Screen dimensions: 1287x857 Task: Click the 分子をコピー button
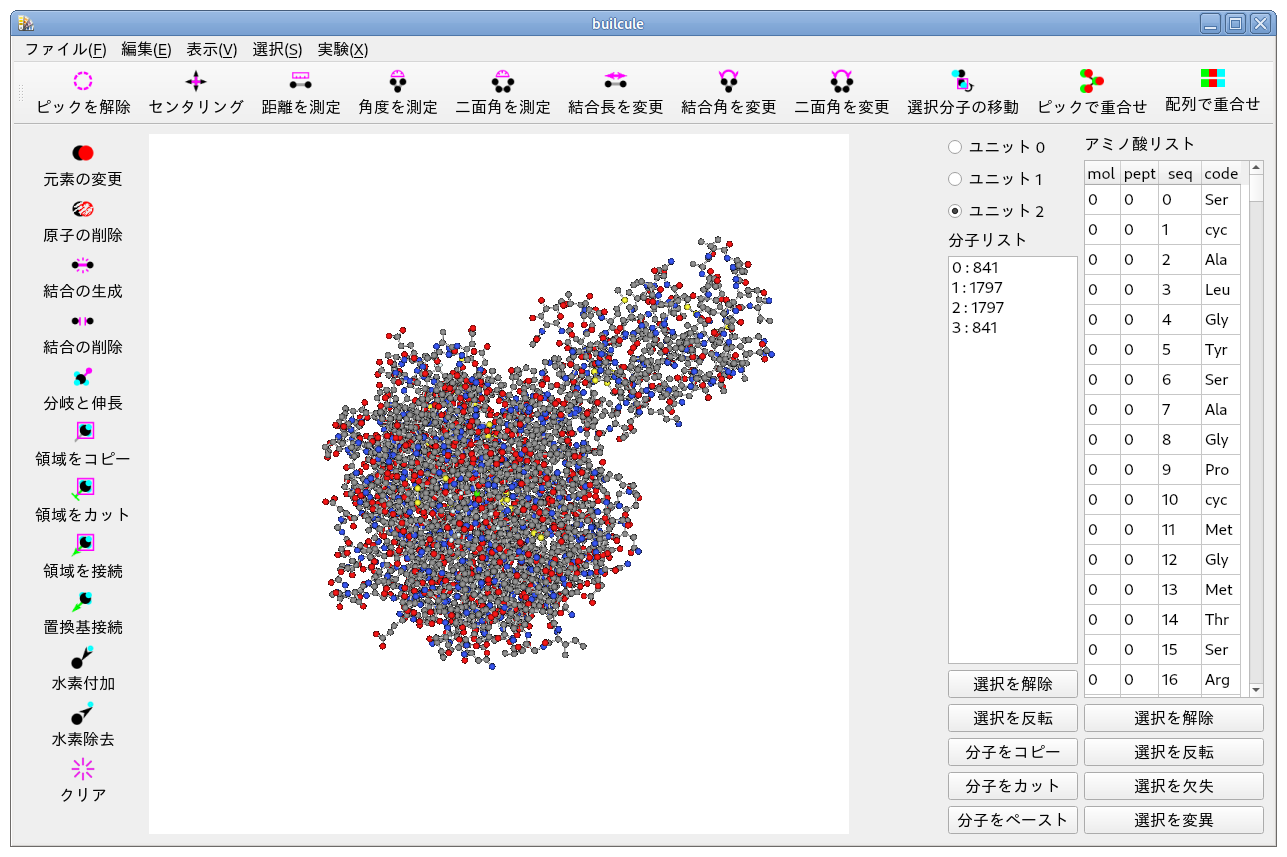[1012, 752]
